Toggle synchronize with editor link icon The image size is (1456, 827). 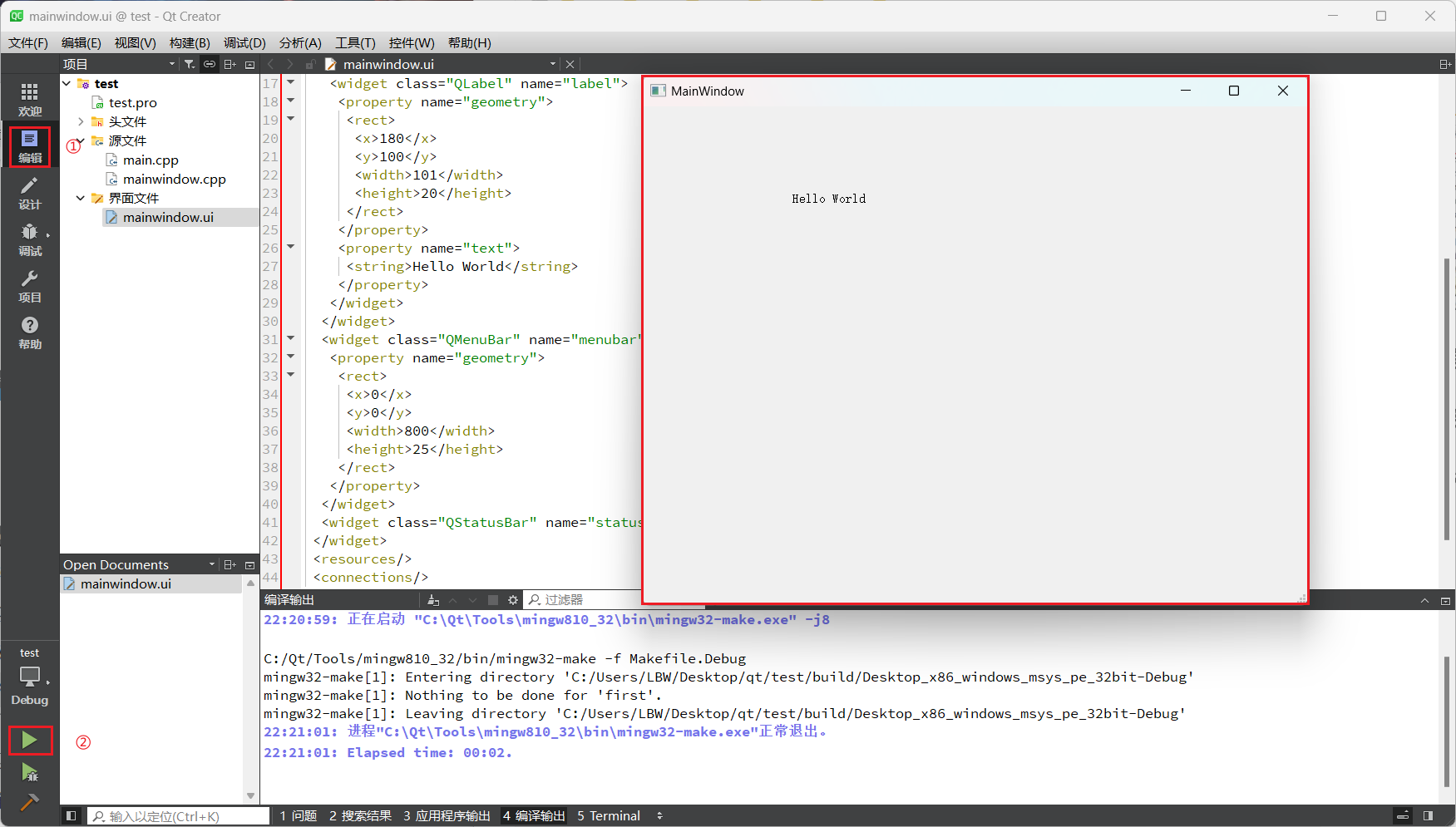pyautogui.click(x=210, y=64)
